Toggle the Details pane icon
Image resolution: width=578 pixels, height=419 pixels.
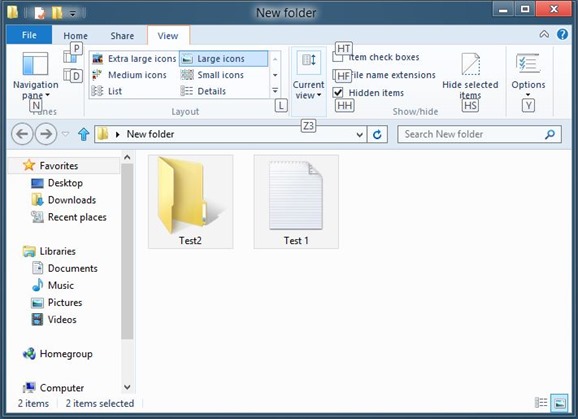click(x=70, y=75)
